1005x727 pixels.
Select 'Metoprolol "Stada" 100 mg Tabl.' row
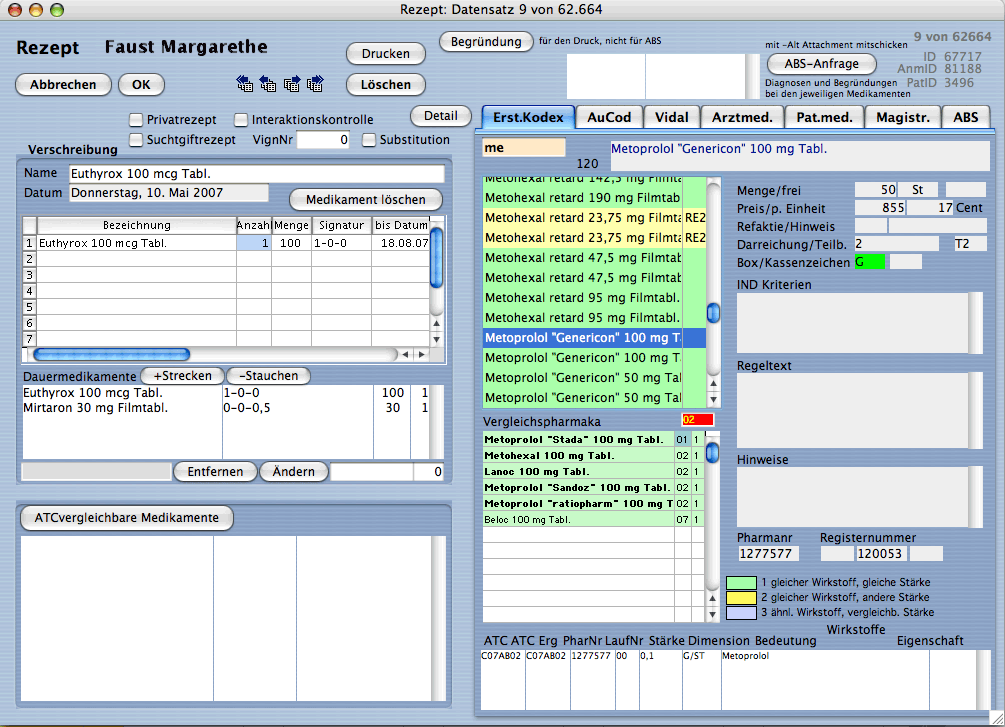click(593, 440)
